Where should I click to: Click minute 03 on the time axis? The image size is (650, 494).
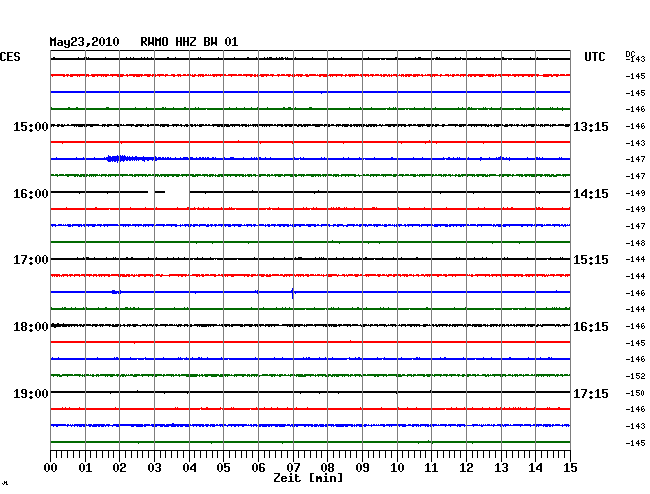coord(154,468)
